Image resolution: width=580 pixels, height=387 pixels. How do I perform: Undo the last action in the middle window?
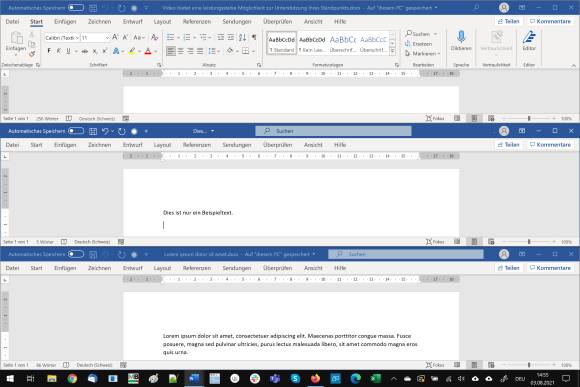click(x=105, y=131)
